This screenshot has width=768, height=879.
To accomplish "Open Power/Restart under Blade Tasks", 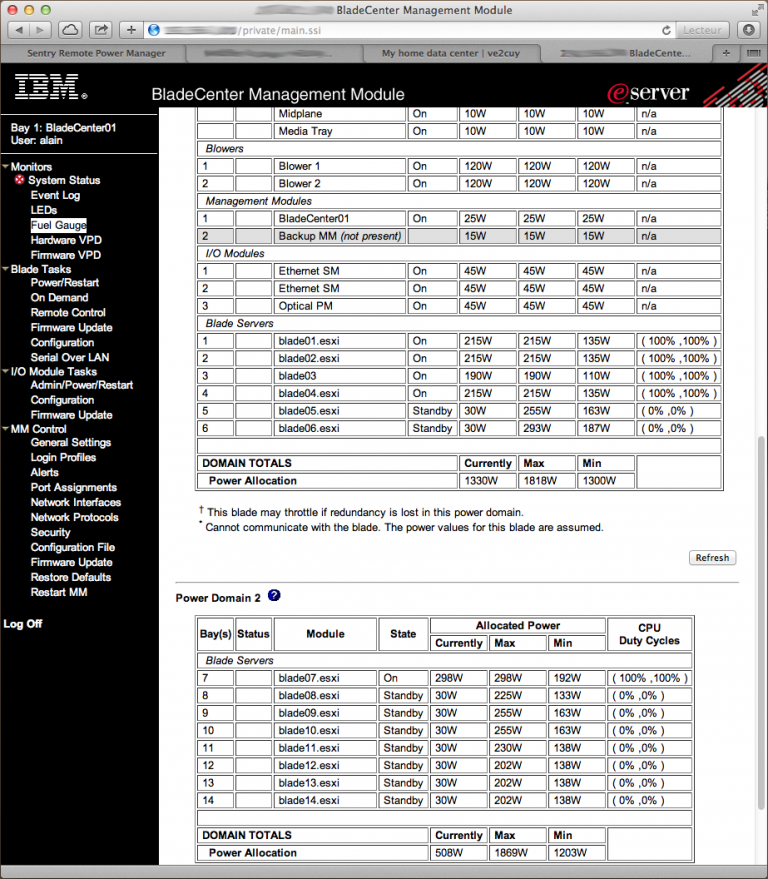I will point(64,283).
